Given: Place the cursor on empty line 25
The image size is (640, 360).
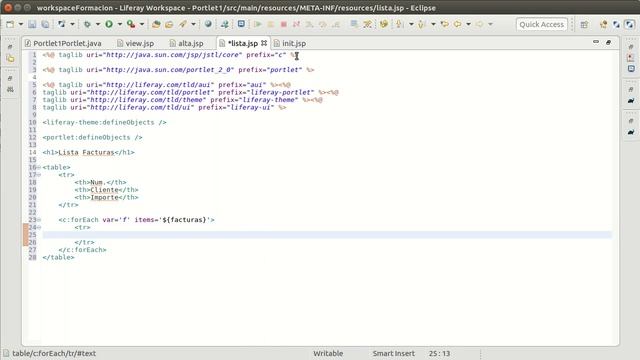Looking at the screenshot, I should click(327, 235).
